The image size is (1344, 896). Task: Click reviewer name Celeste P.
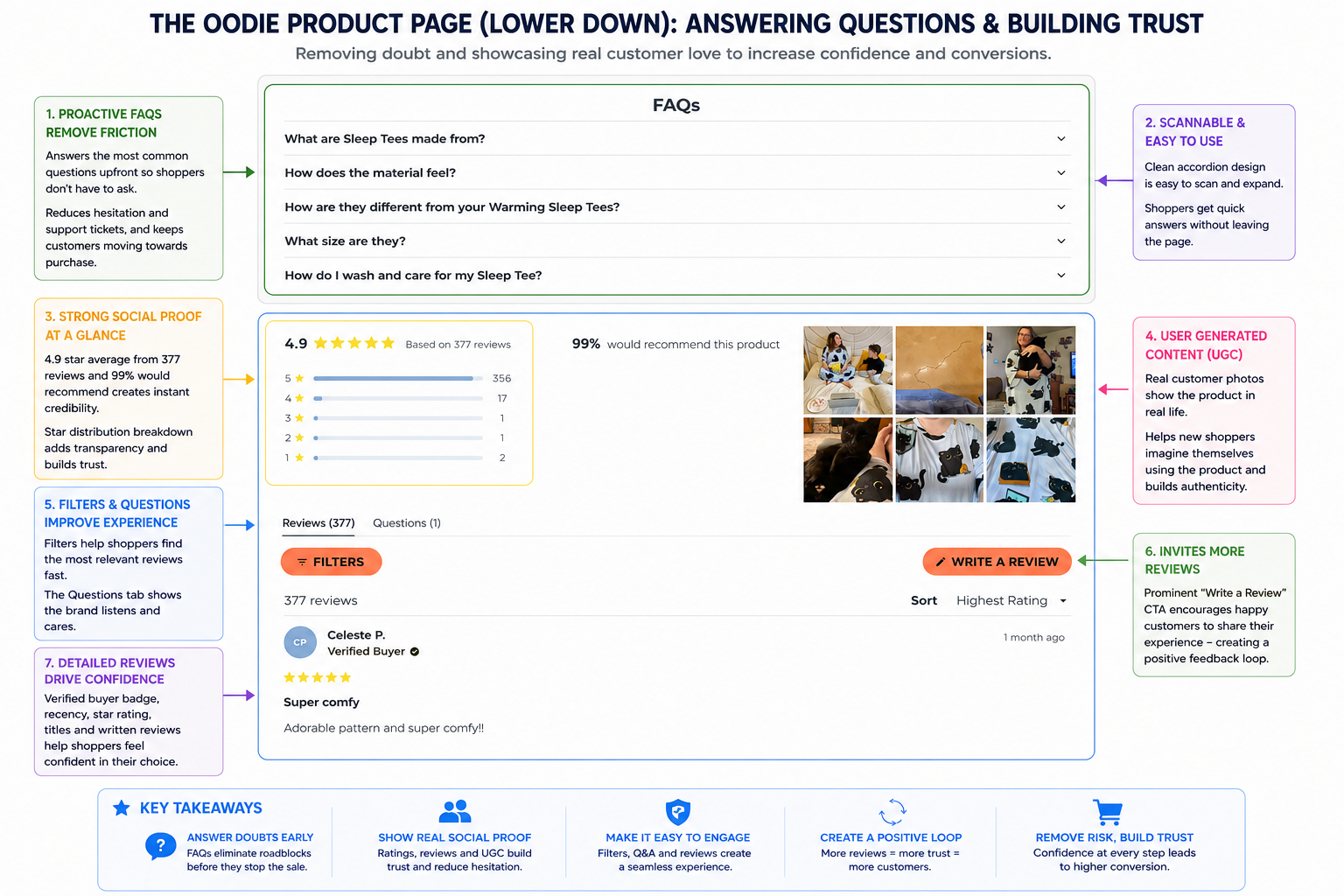point(356,635)
